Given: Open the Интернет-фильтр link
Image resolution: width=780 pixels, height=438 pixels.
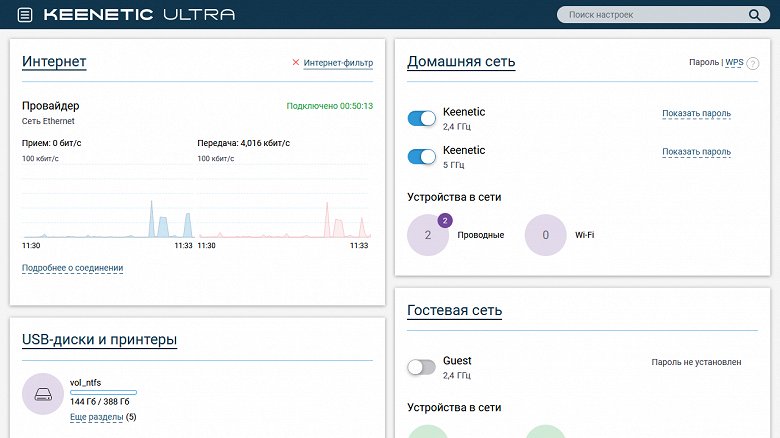Looking at the screenshot, I should tap(338, 63).
